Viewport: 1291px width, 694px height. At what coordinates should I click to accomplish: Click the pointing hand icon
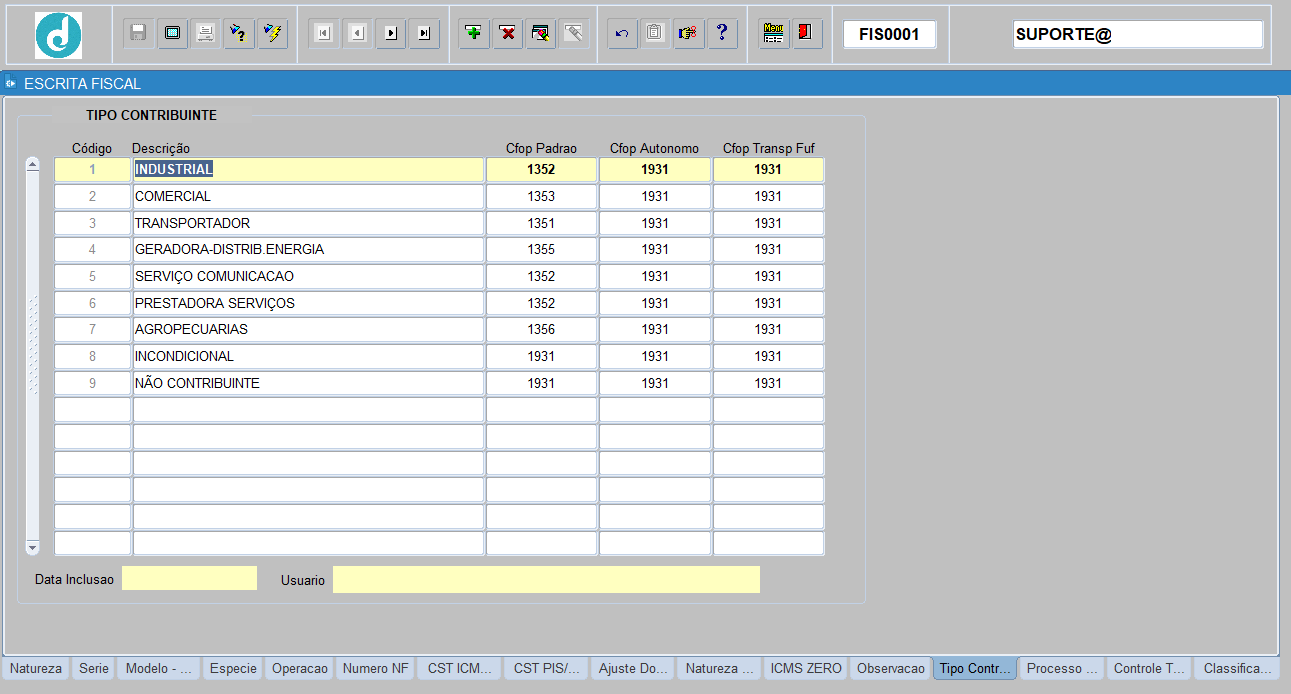click(x=689, y=33)
